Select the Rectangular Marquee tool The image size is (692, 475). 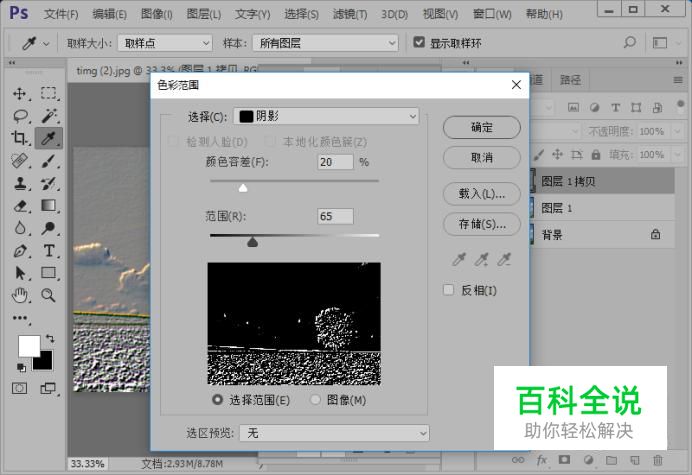point(49,94)
